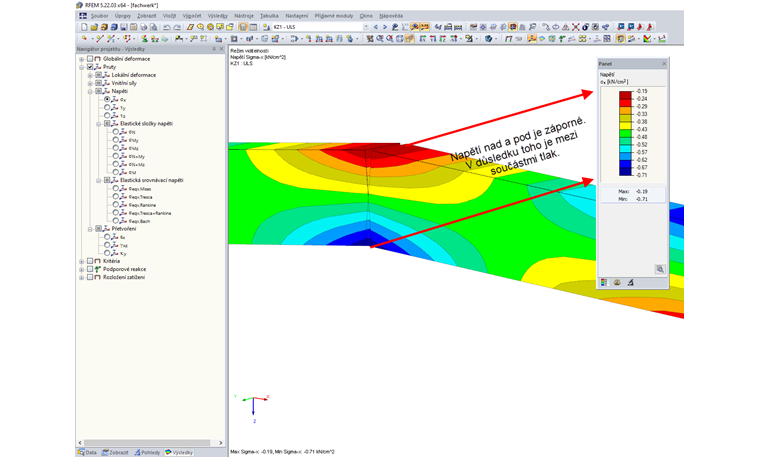Click the factors tab icon at Panel bottom

[617, 282]
